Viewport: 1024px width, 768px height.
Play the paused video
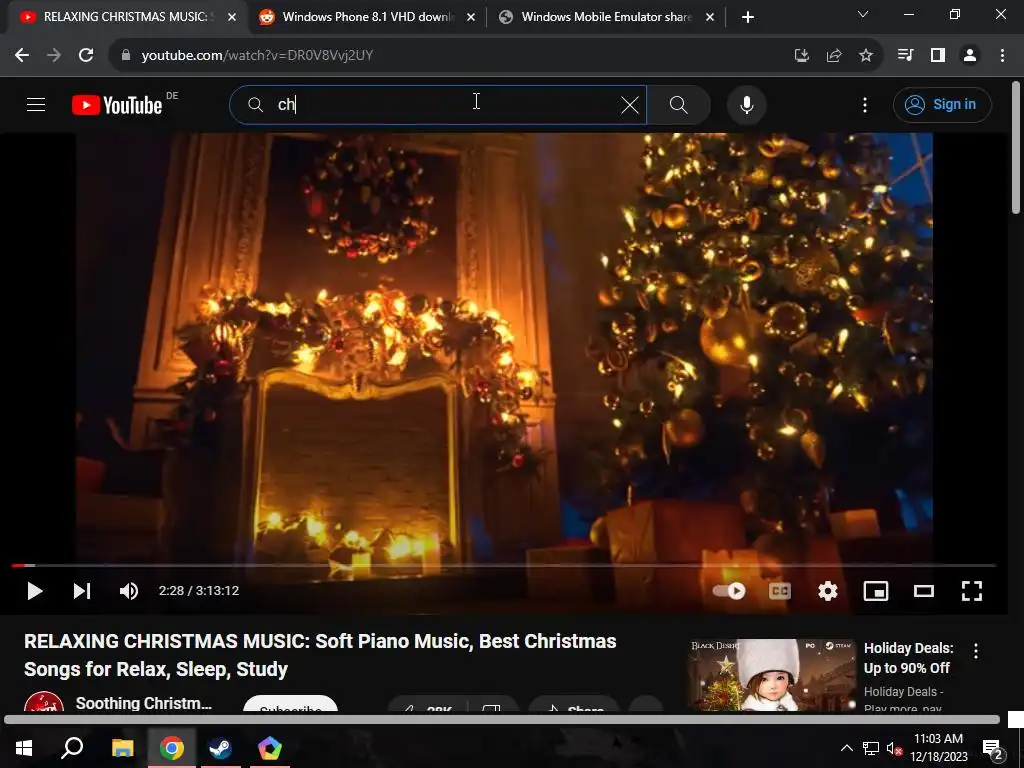pyautogui.click(x=35, y=591)
